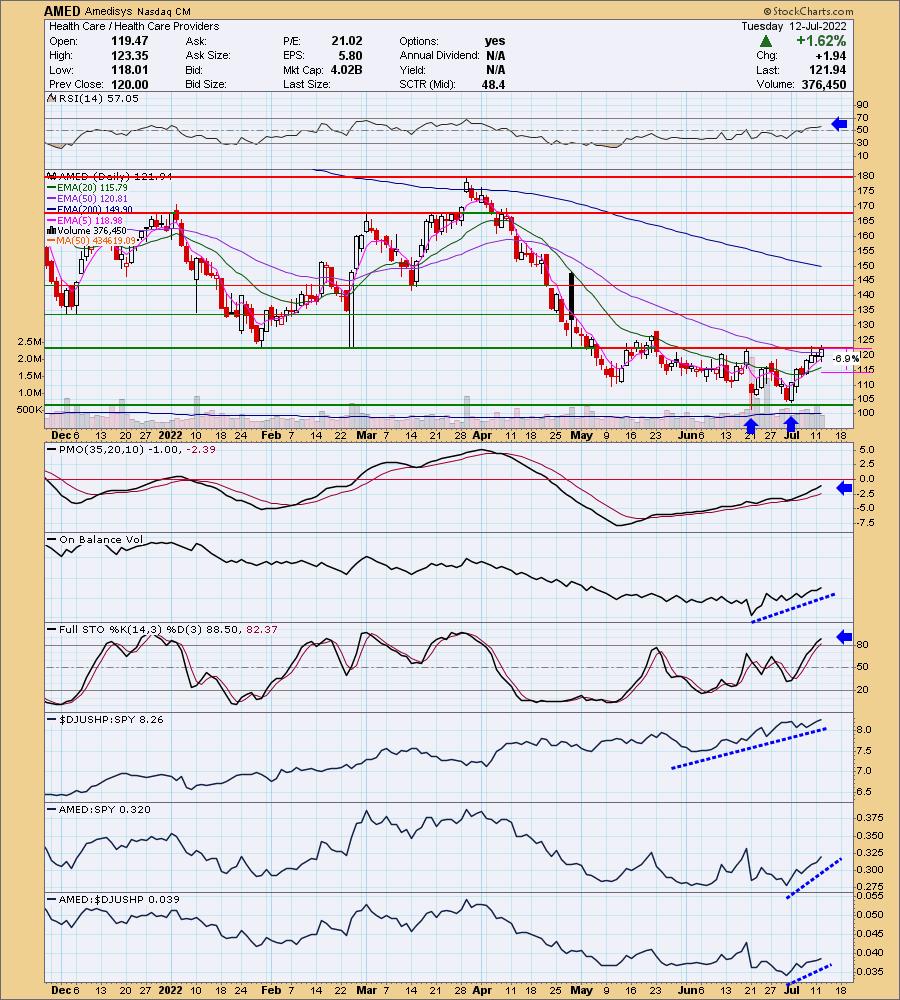Click the P/E value 21.02
Screen dimensions: 900x1000
(x=346, y=41)
